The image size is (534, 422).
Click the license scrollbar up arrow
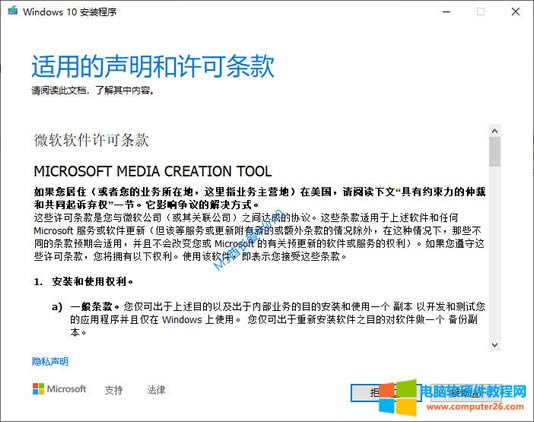click(x=495, y=131)
